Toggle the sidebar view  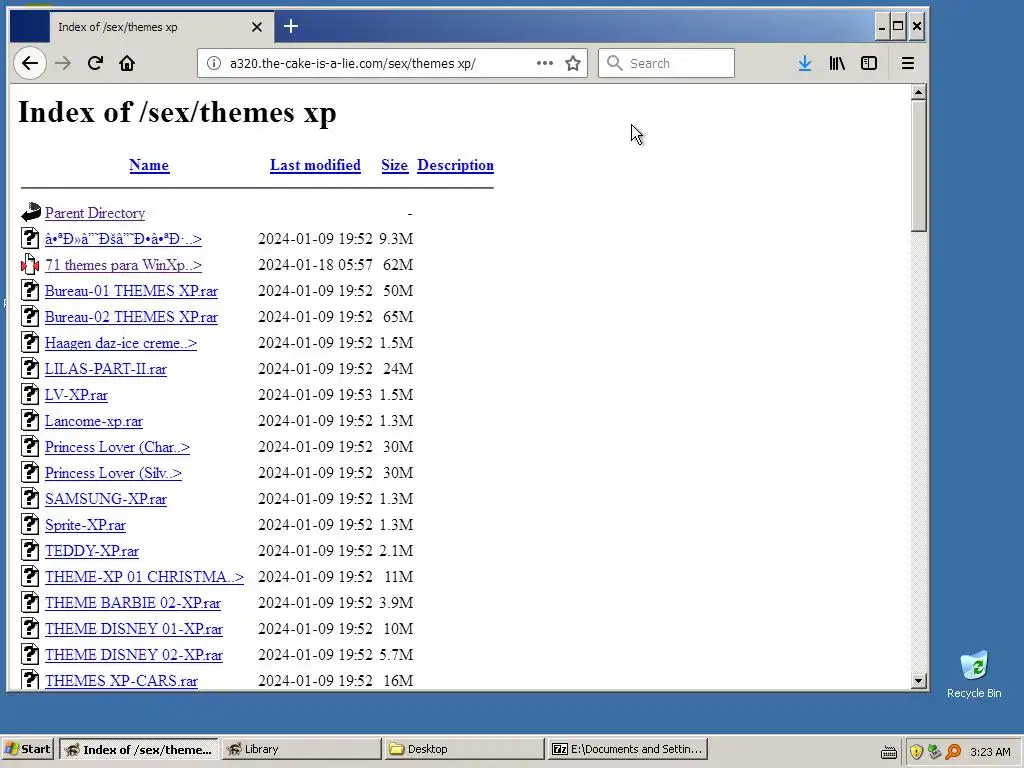(869, 63)
